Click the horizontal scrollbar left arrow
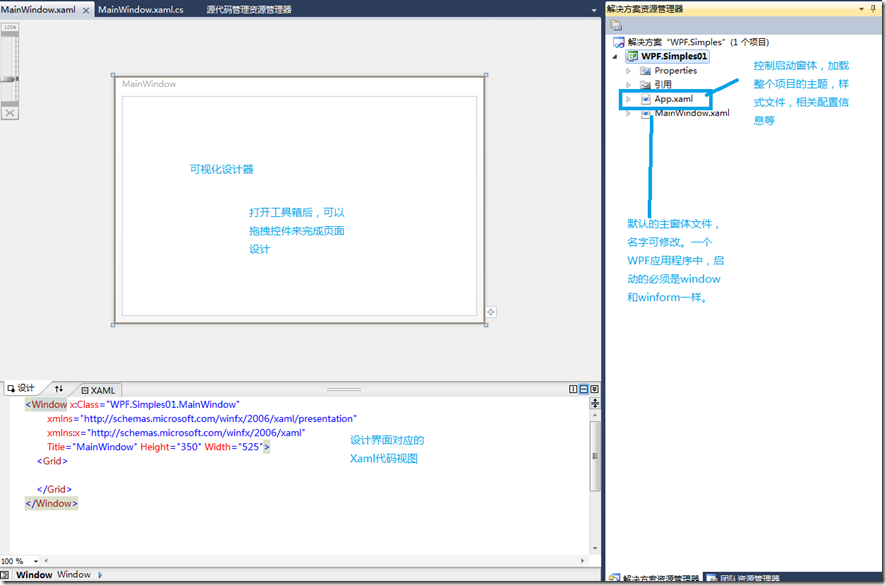The image size is (886, 585). (x=46, y=561)
